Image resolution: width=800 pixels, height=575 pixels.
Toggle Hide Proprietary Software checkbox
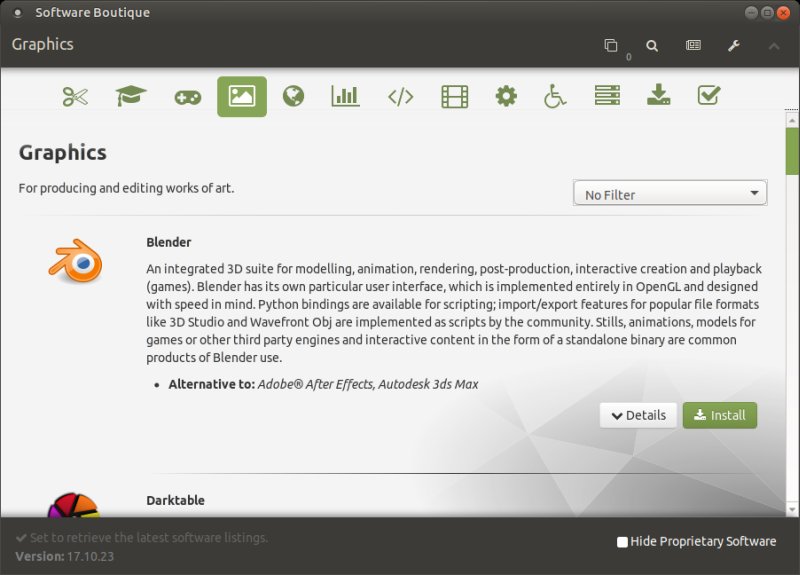click(622, 542)
